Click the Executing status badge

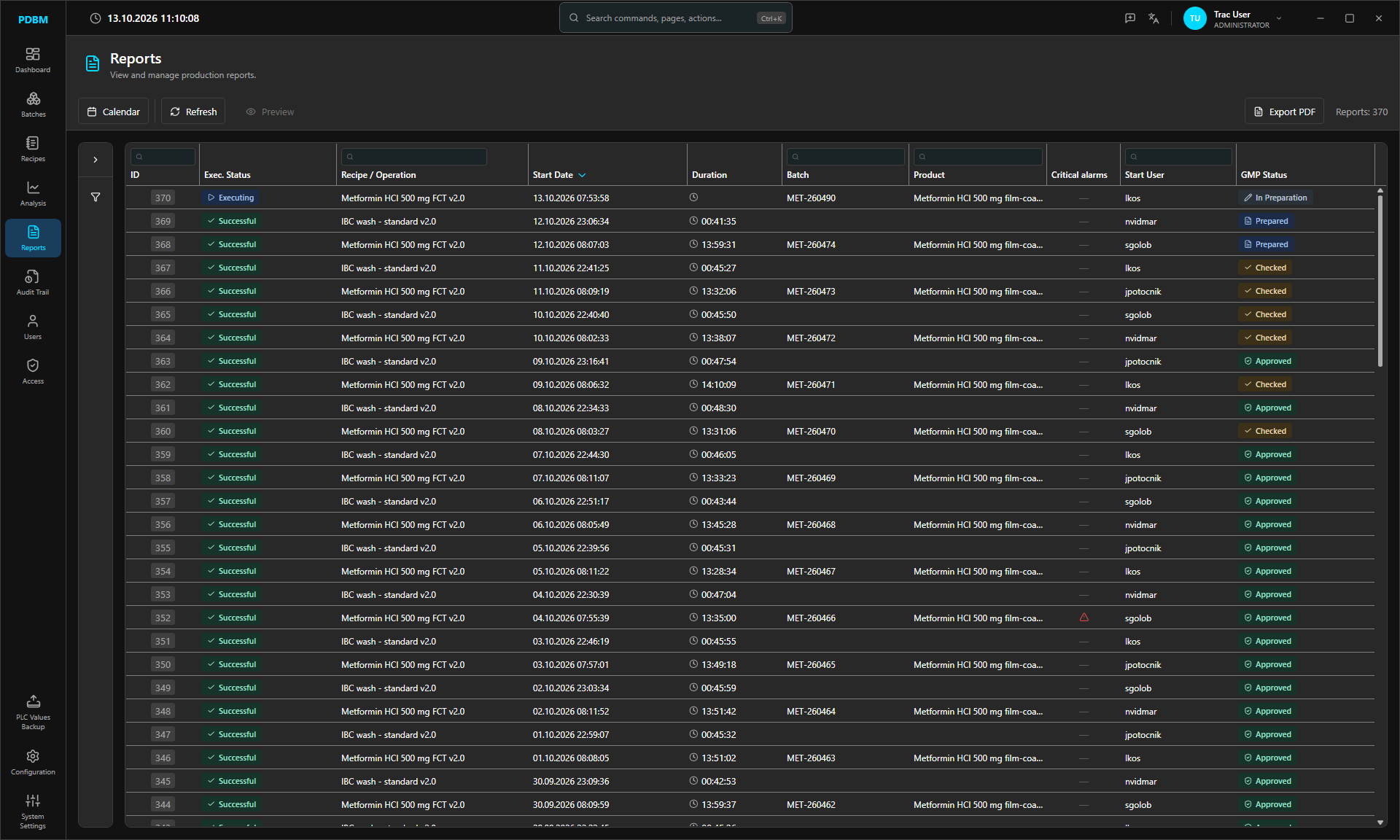[x=231, y=198]
